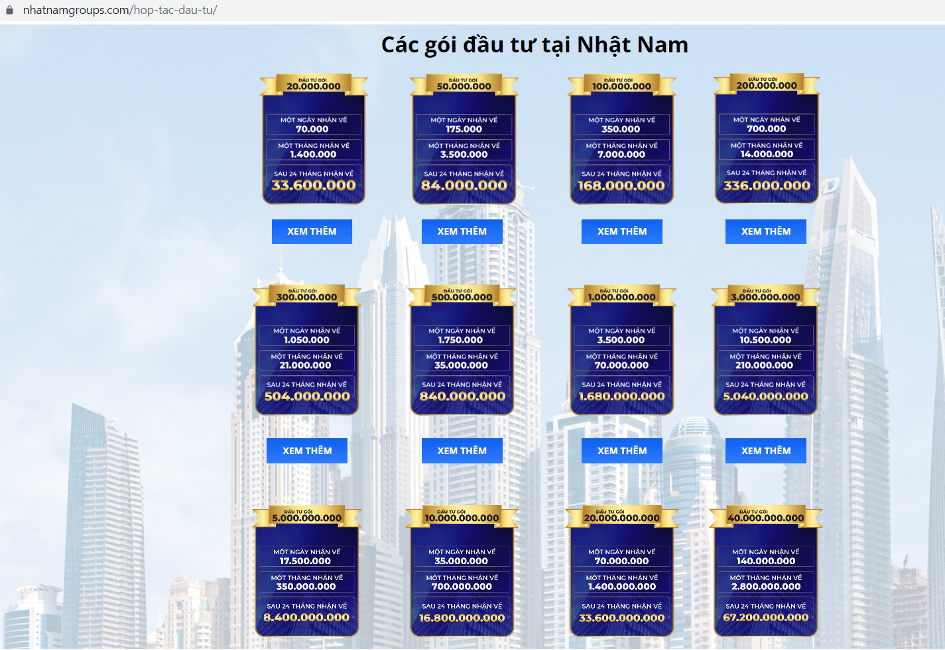Open XEM THÊM for the 500.000.000 package
The height and width of the screenshot is (650, 945).
tap(462, 451)
